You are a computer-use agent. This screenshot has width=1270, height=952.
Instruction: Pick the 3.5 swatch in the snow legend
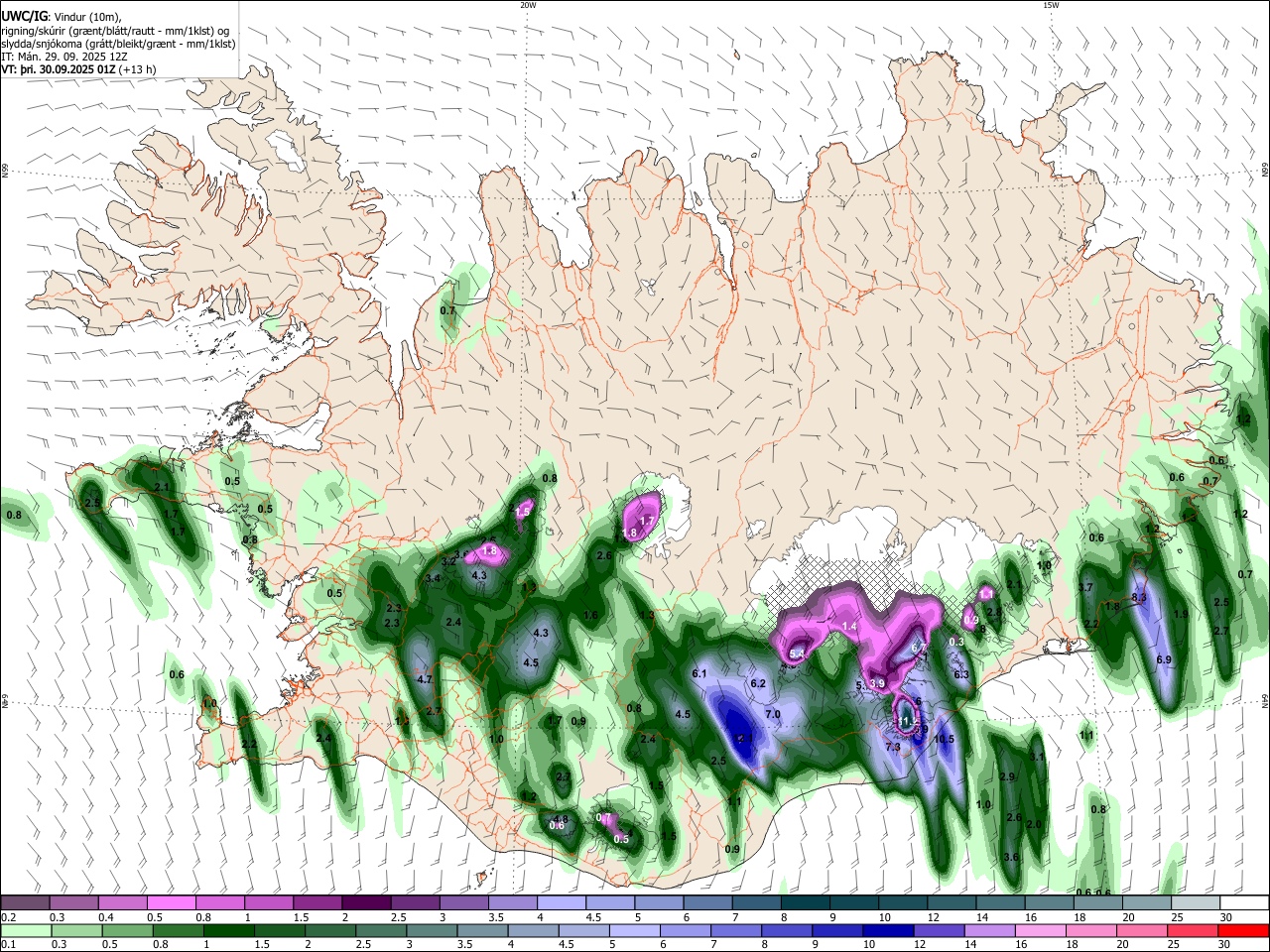(512, 902)
